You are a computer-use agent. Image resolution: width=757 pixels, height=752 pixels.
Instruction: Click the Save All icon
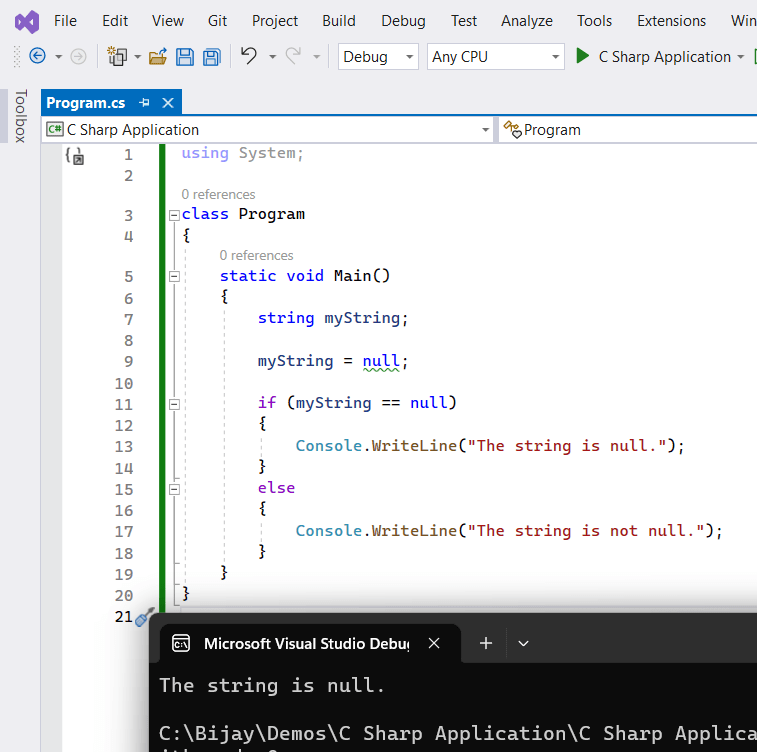click(x=211, y=56)
